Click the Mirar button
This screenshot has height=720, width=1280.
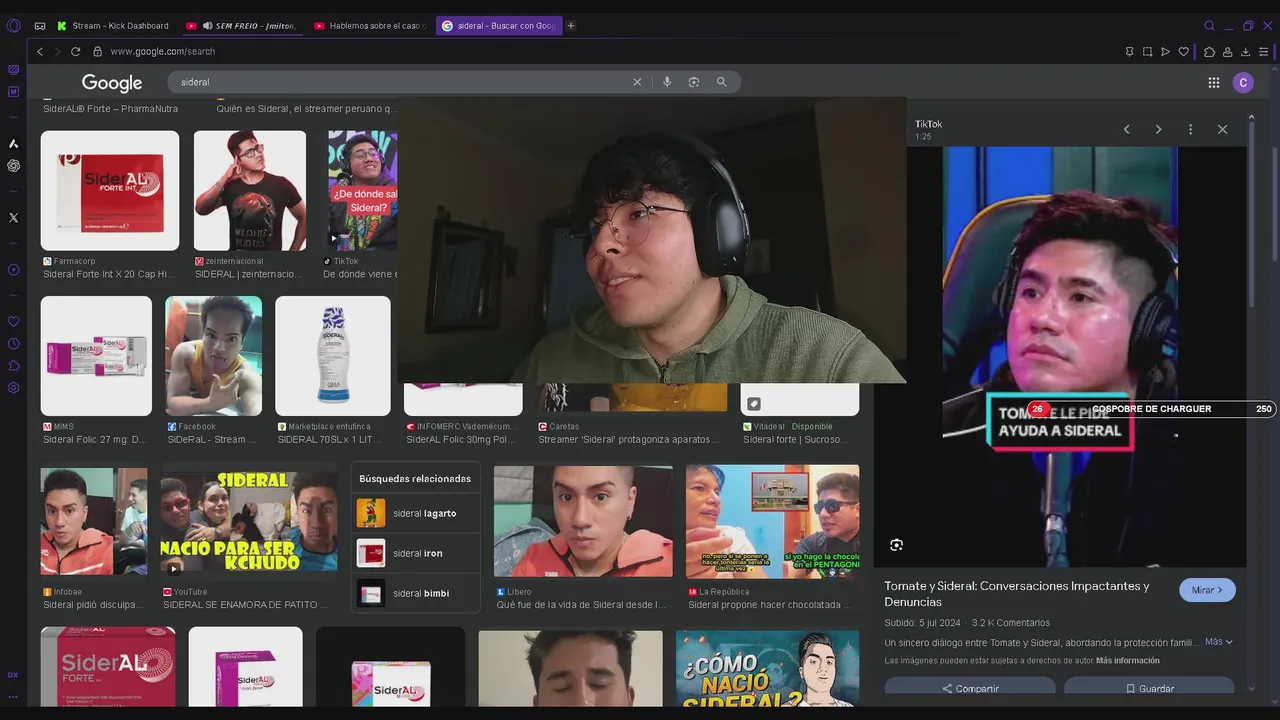[x=1207, y=590]
